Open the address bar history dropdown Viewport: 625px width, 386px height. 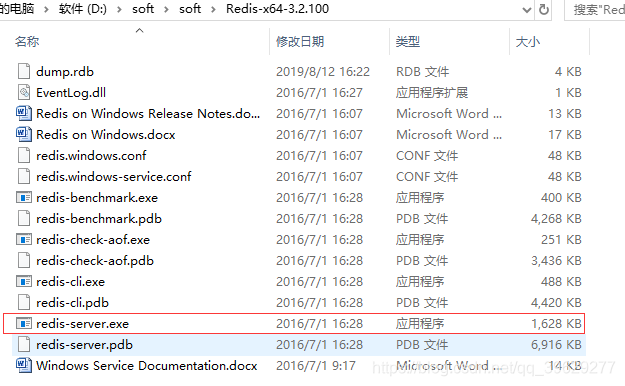pyautogui.click(x=527, y=10)
